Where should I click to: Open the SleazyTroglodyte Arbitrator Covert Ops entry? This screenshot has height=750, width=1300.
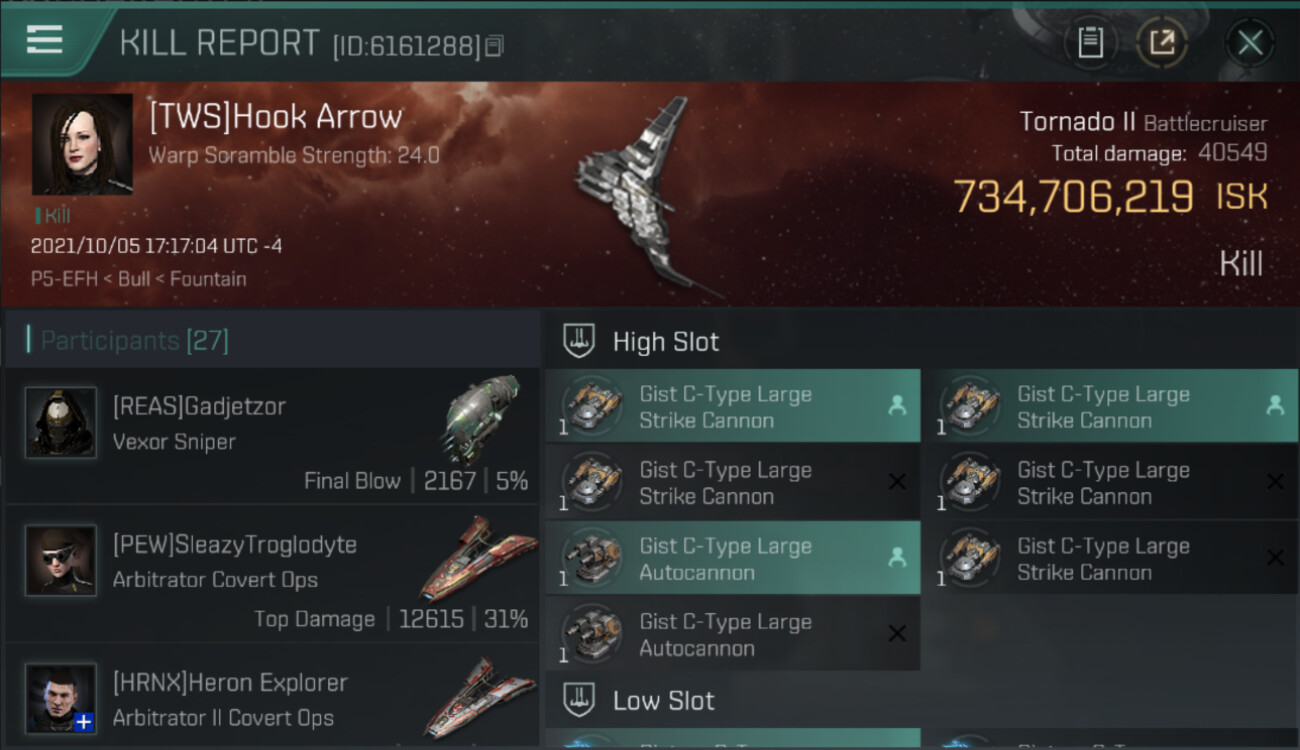coord(270,574)
